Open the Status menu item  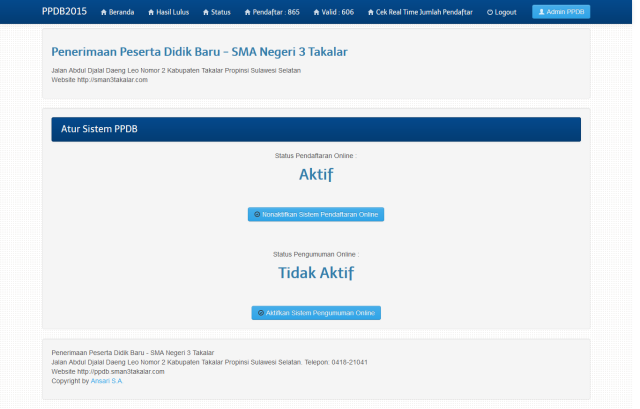coord(221,13)
